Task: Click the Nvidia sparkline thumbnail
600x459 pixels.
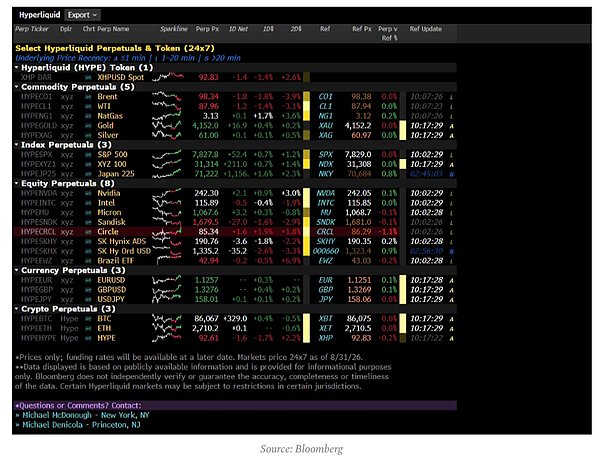Action: [x=166, y=193]
